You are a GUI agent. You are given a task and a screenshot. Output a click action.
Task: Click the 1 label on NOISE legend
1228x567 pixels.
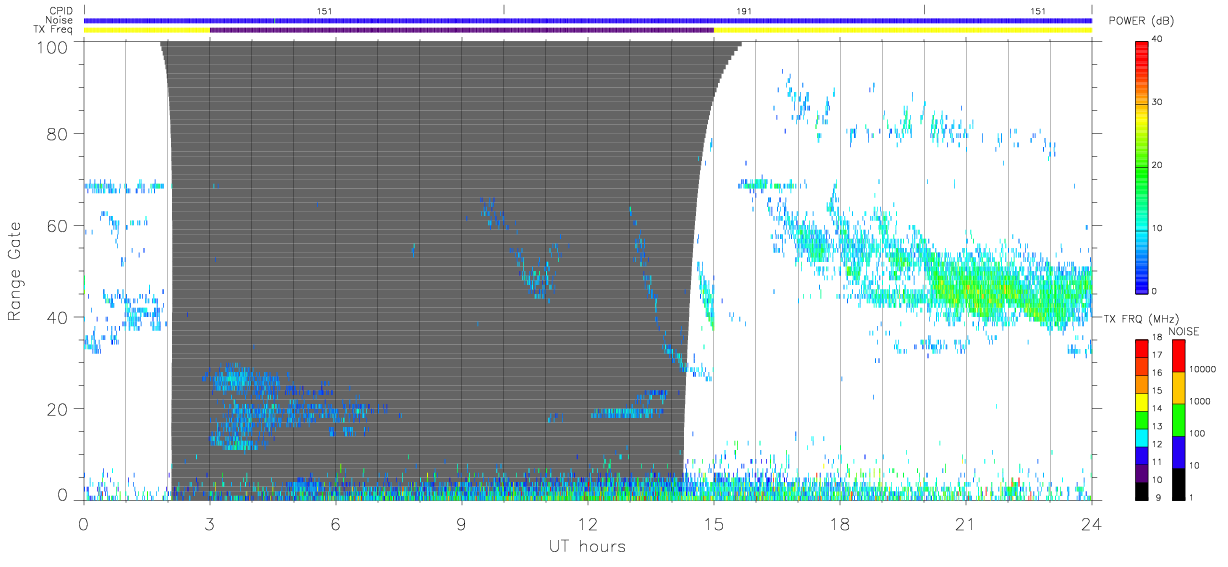pyautogui.click(x=1191, y=497)
